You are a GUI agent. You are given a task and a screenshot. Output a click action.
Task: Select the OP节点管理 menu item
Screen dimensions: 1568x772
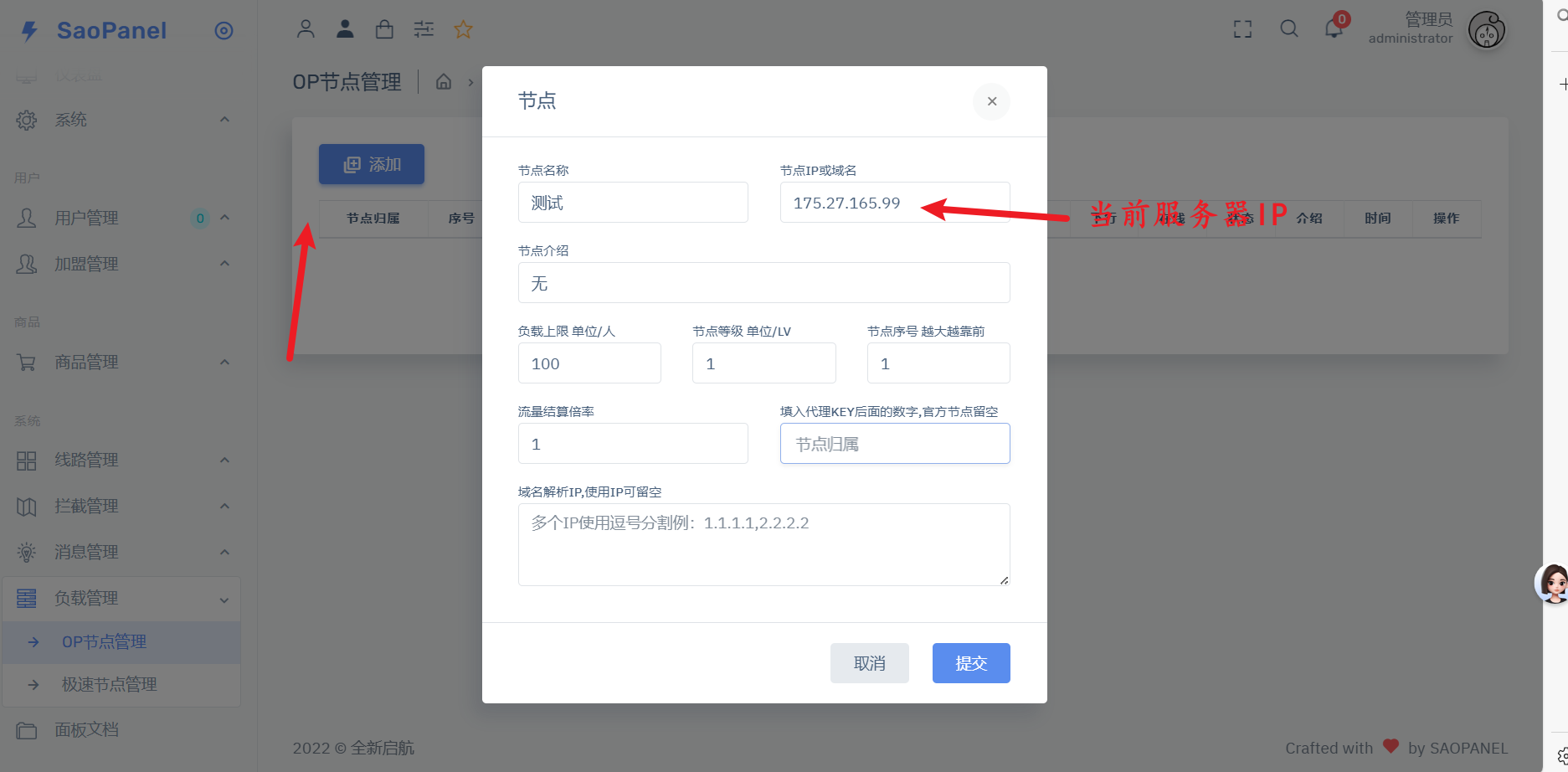[x=104, y=641]
